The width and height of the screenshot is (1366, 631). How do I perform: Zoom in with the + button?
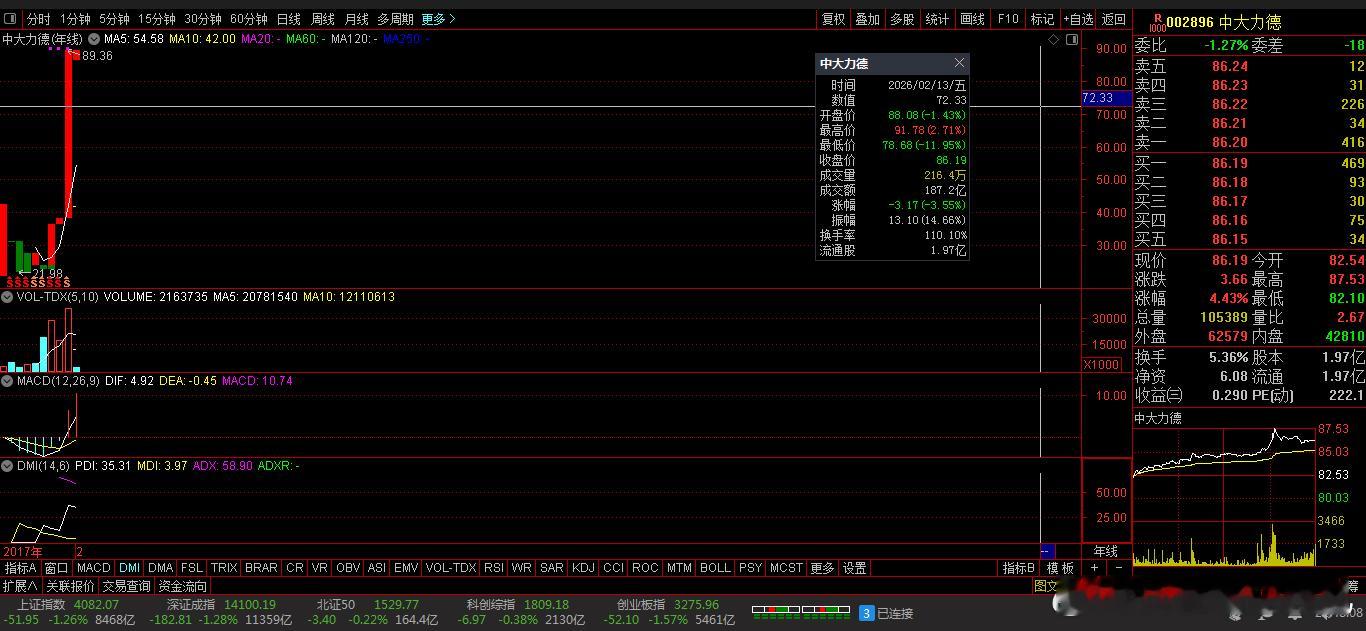click(1094, 568)
